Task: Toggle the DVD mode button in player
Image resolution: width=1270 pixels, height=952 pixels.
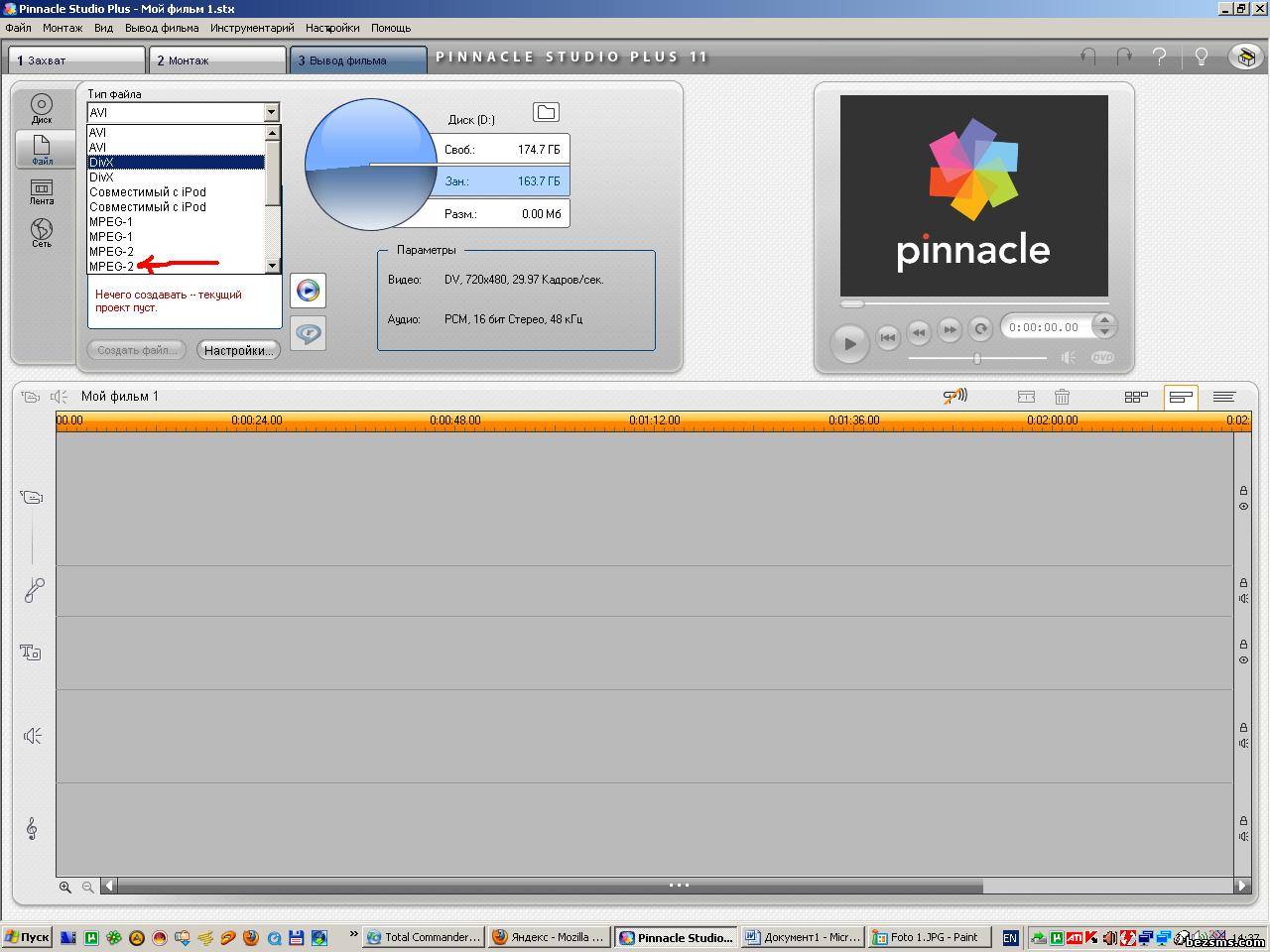Action: point(1102,357)
